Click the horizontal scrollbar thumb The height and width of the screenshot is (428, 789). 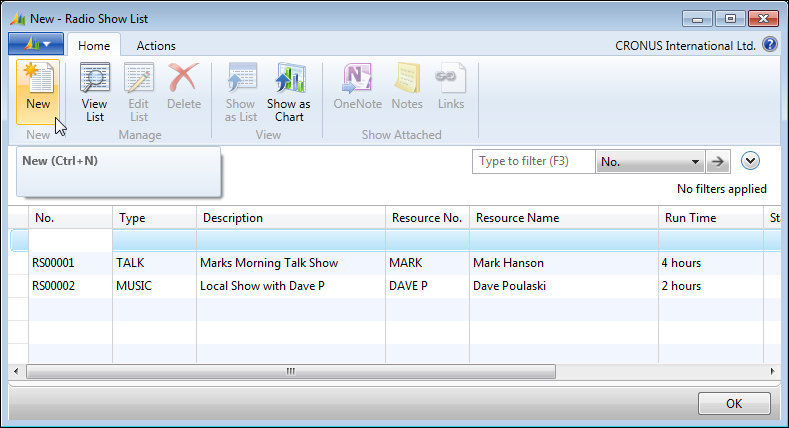291,372
